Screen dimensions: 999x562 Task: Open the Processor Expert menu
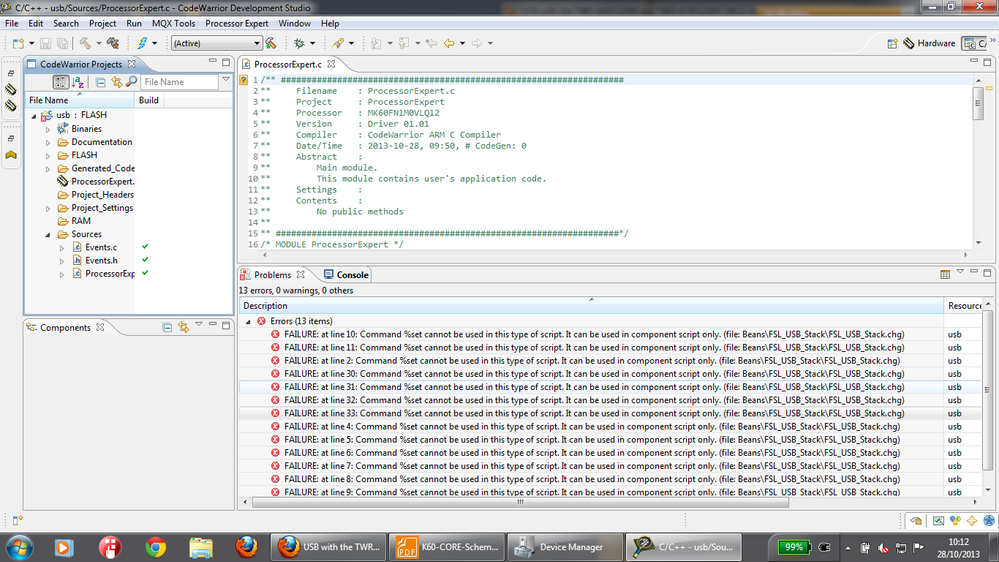pyautogui.click(x=236, y=24)
